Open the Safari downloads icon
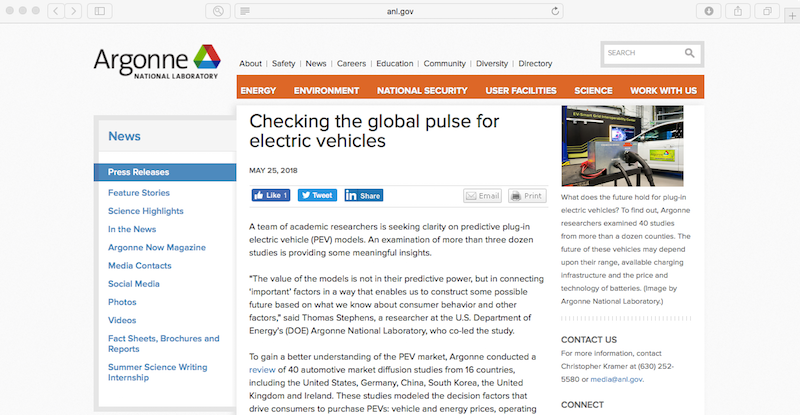The image size is (800, 415). tap(709, 11)
